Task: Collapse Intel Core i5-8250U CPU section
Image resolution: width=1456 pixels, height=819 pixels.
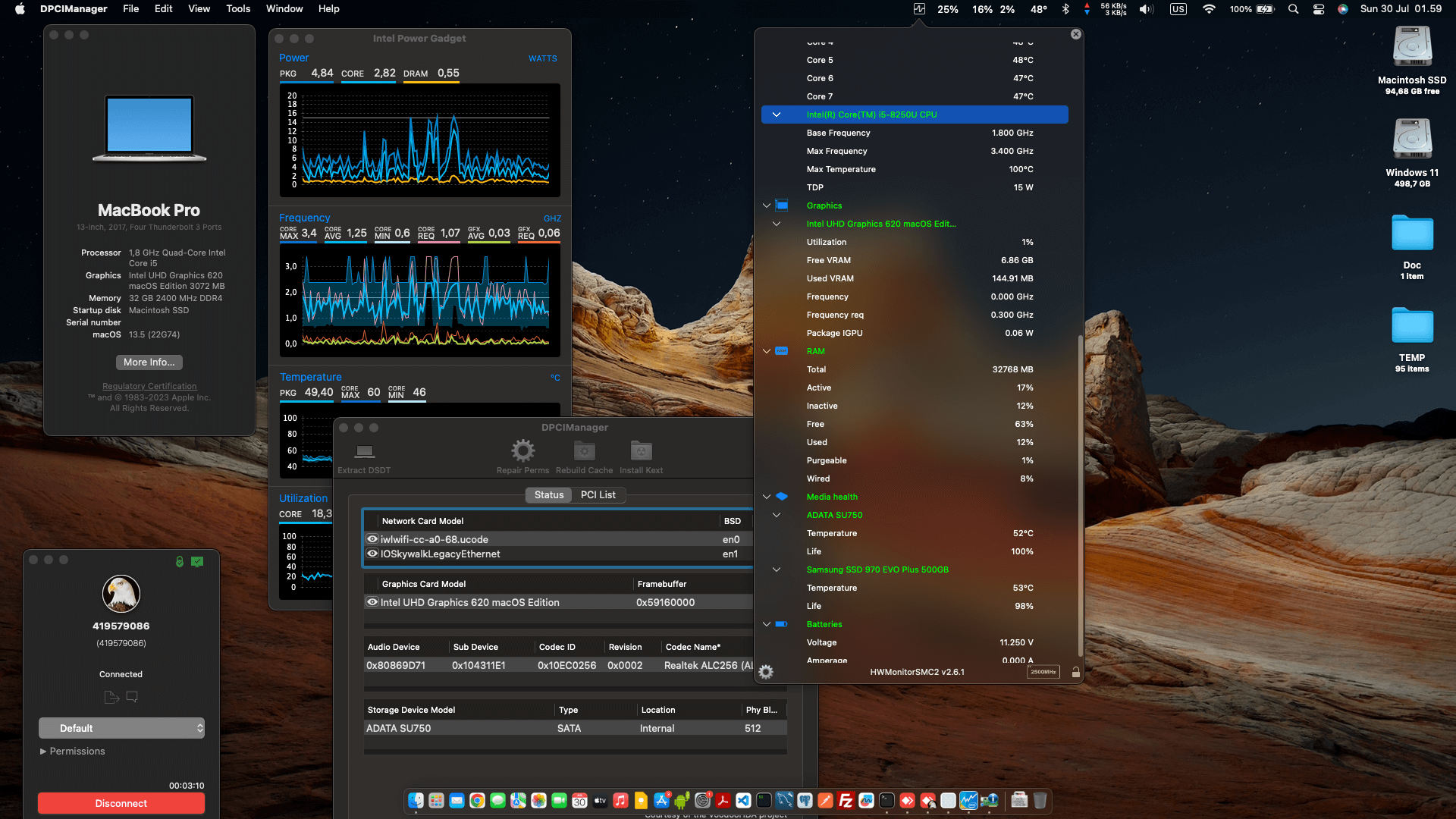Action: coord(777,115)
